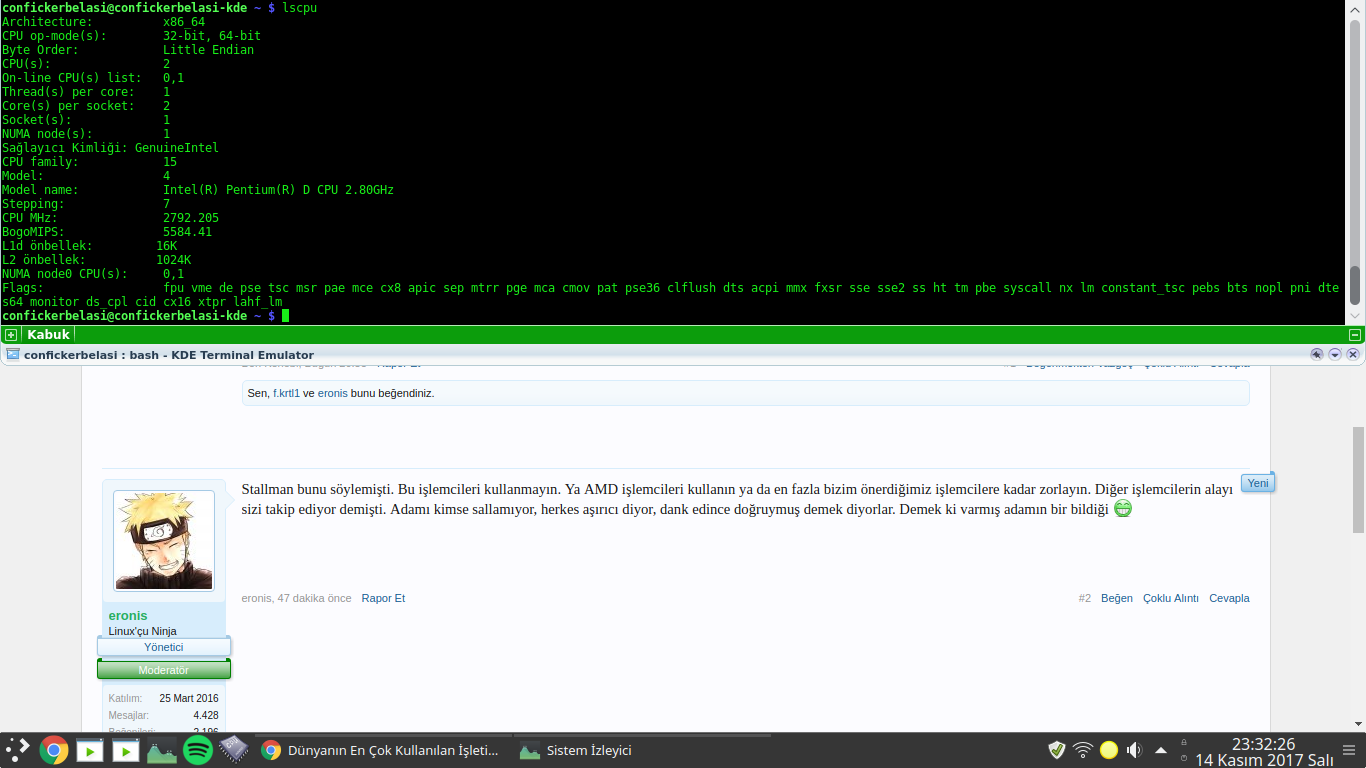
Task: Open the eronis username under the avatar
Action: (x=128, y=615)
